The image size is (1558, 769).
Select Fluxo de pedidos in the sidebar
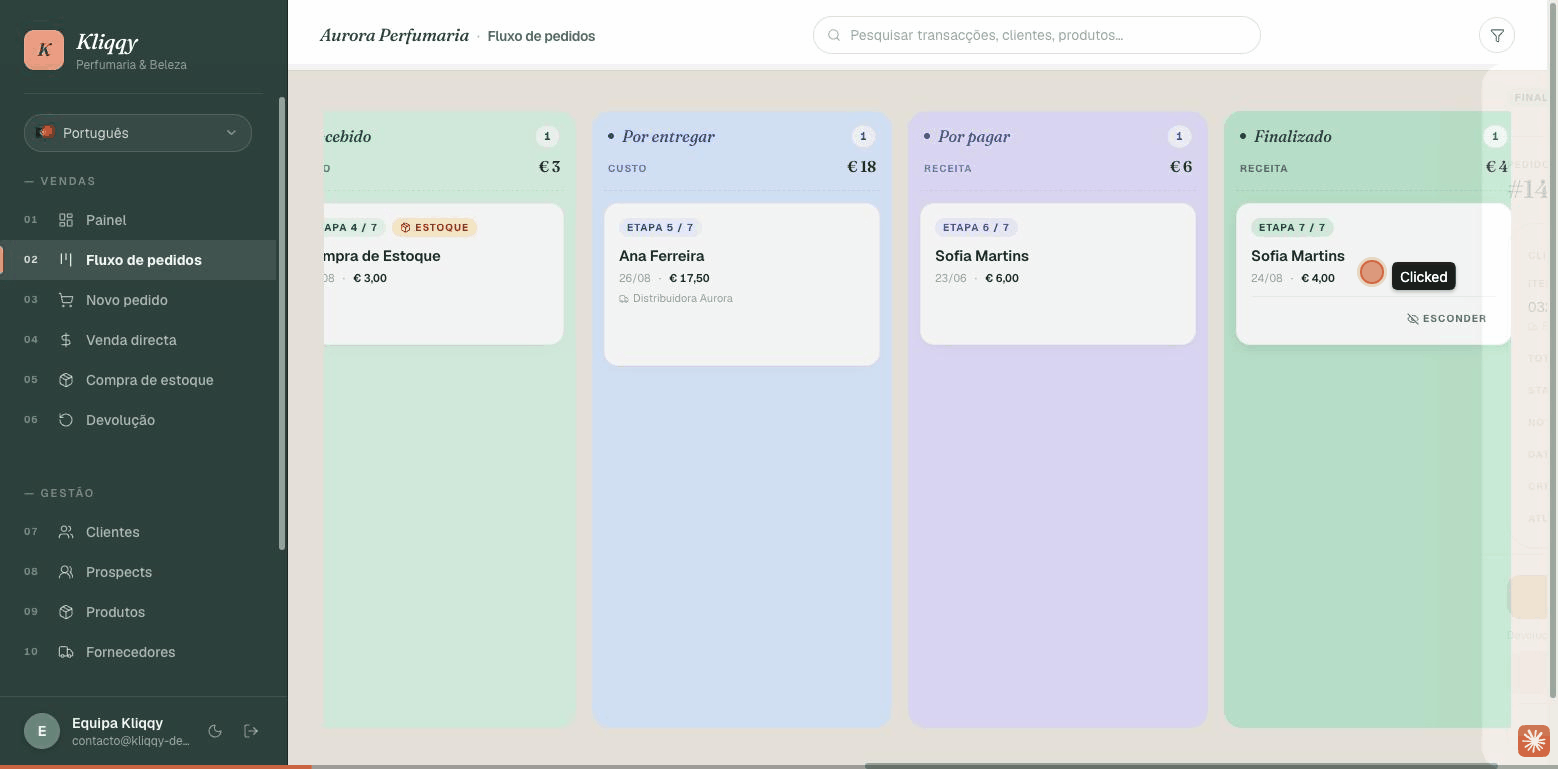[x=138, y=260]
